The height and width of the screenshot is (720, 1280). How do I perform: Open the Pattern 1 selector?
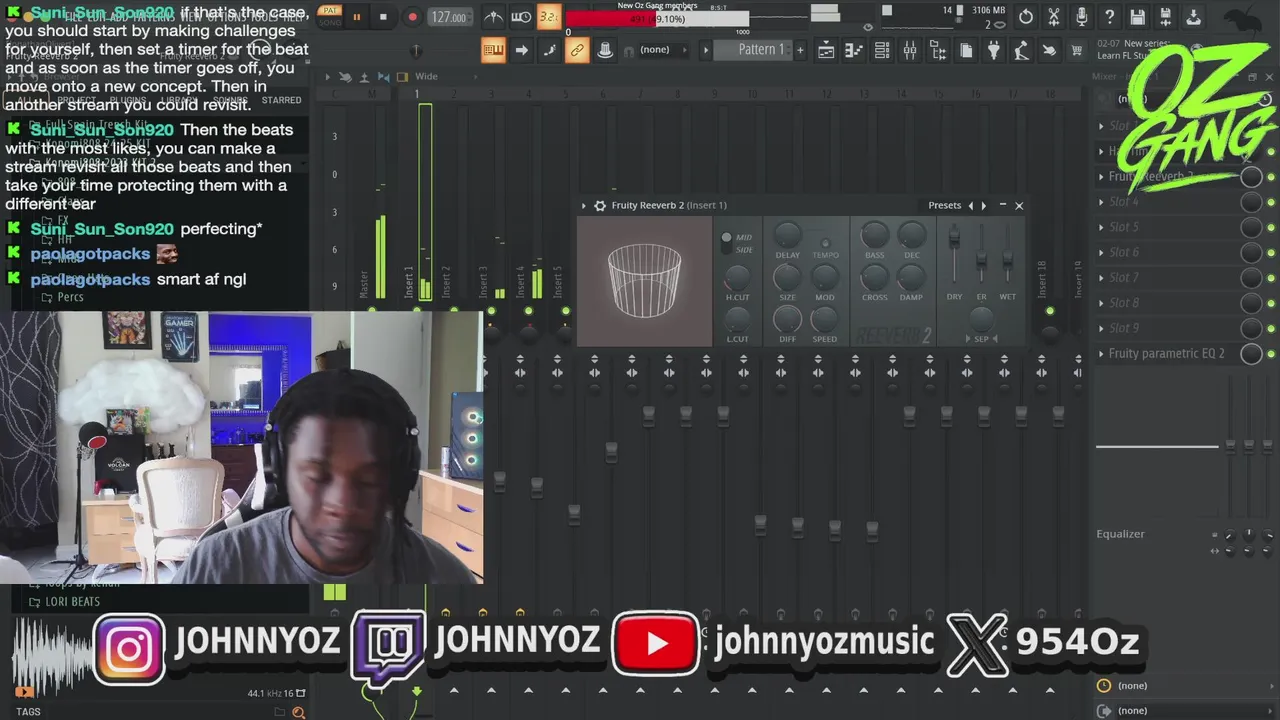754,50
